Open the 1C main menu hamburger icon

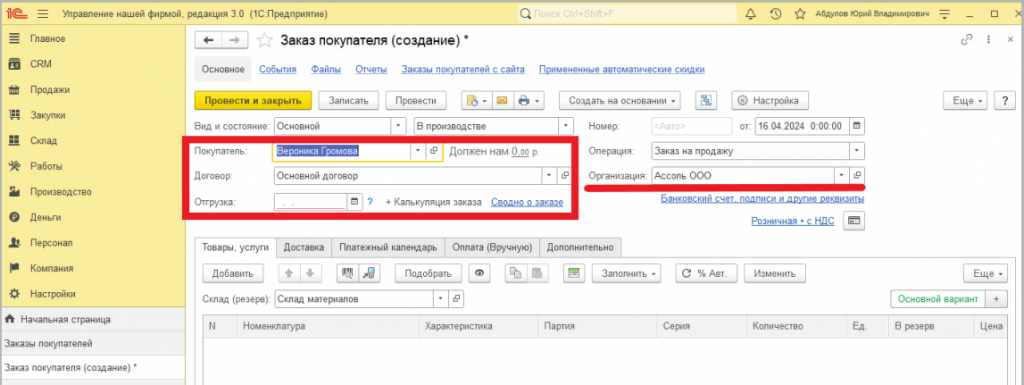click(x=43, y=14)
